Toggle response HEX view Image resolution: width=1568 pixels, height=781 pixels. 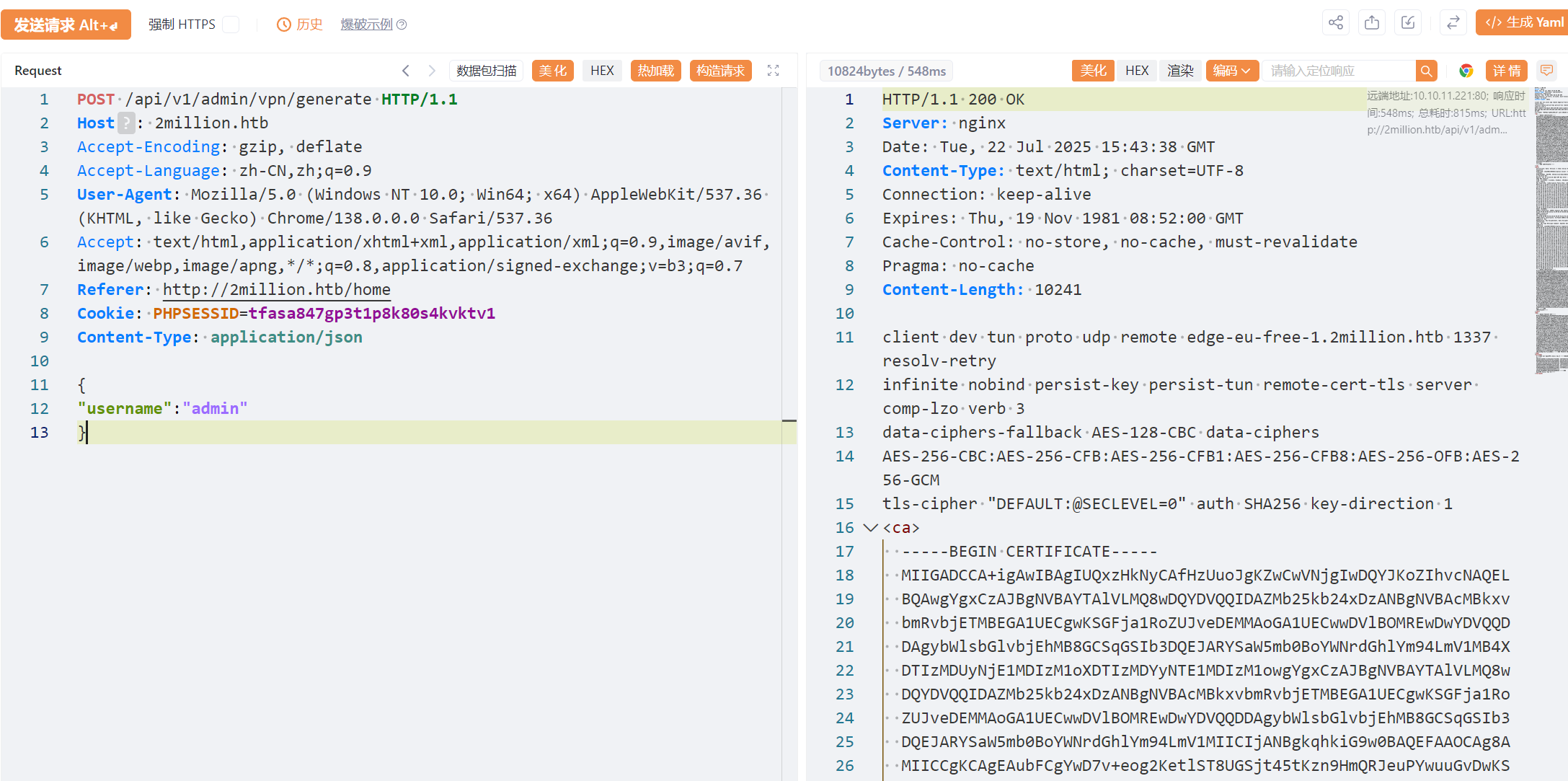tap(1136, 71)
